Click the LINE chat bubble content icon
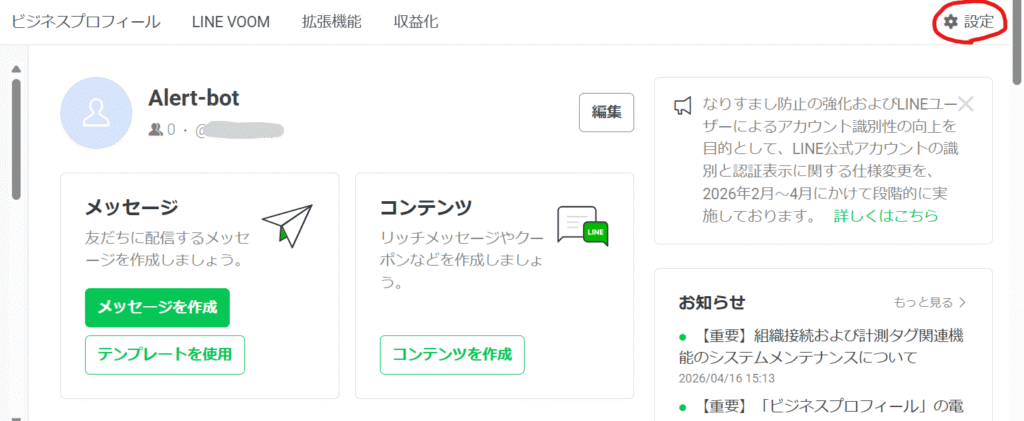The image size is (1024, 421). coord(583,226)
